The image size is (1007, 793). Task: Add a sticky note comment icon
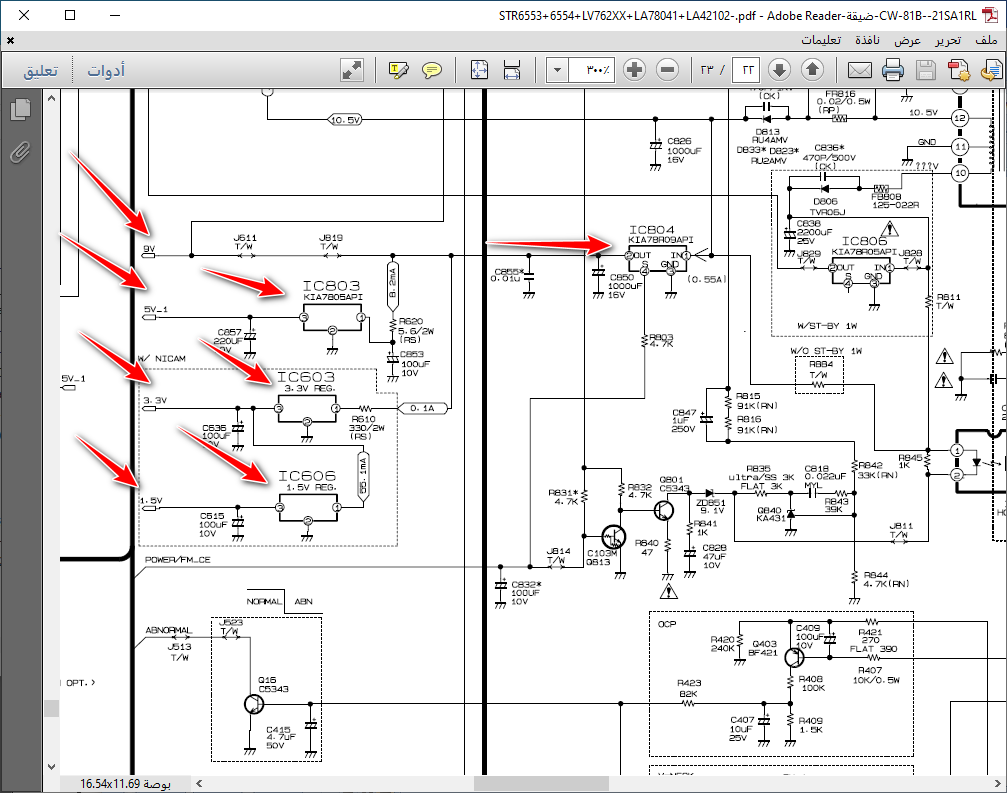pos(432,69)
